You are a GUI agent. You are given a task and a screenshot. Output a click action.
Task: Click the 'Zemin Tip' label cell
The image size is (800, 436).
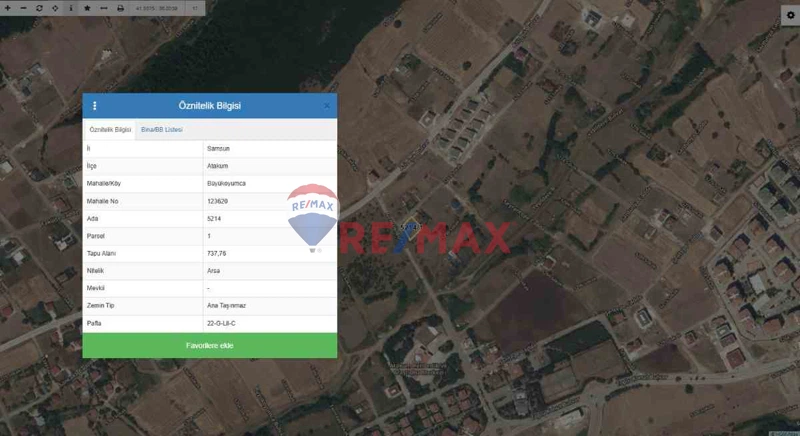(143, 305)
